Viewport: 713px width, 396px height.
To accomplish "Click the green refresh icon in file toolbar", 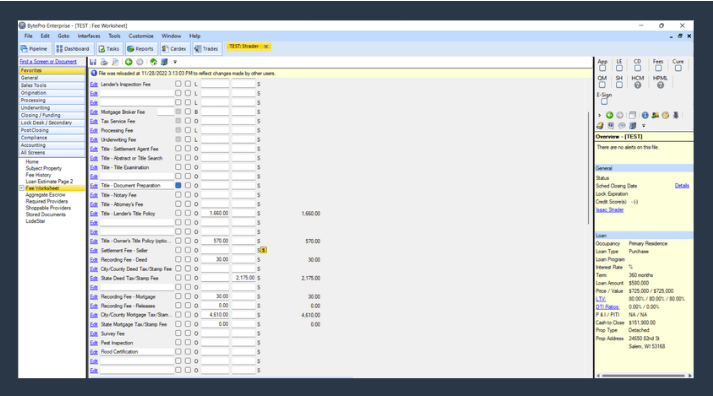I will click(x=154, y=62).
